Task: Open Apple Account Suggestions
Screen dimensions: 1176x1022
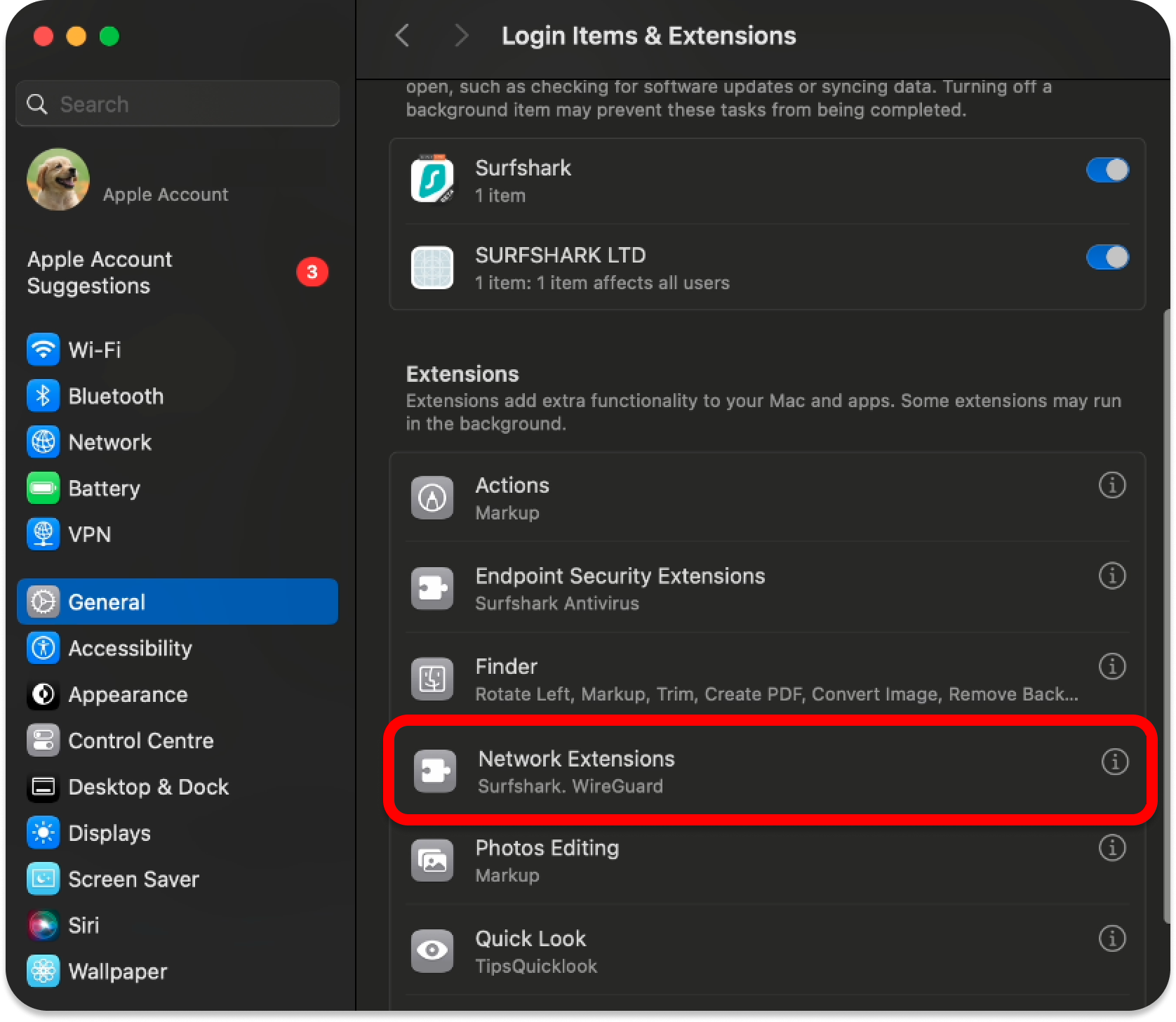Action: [100, 272]
